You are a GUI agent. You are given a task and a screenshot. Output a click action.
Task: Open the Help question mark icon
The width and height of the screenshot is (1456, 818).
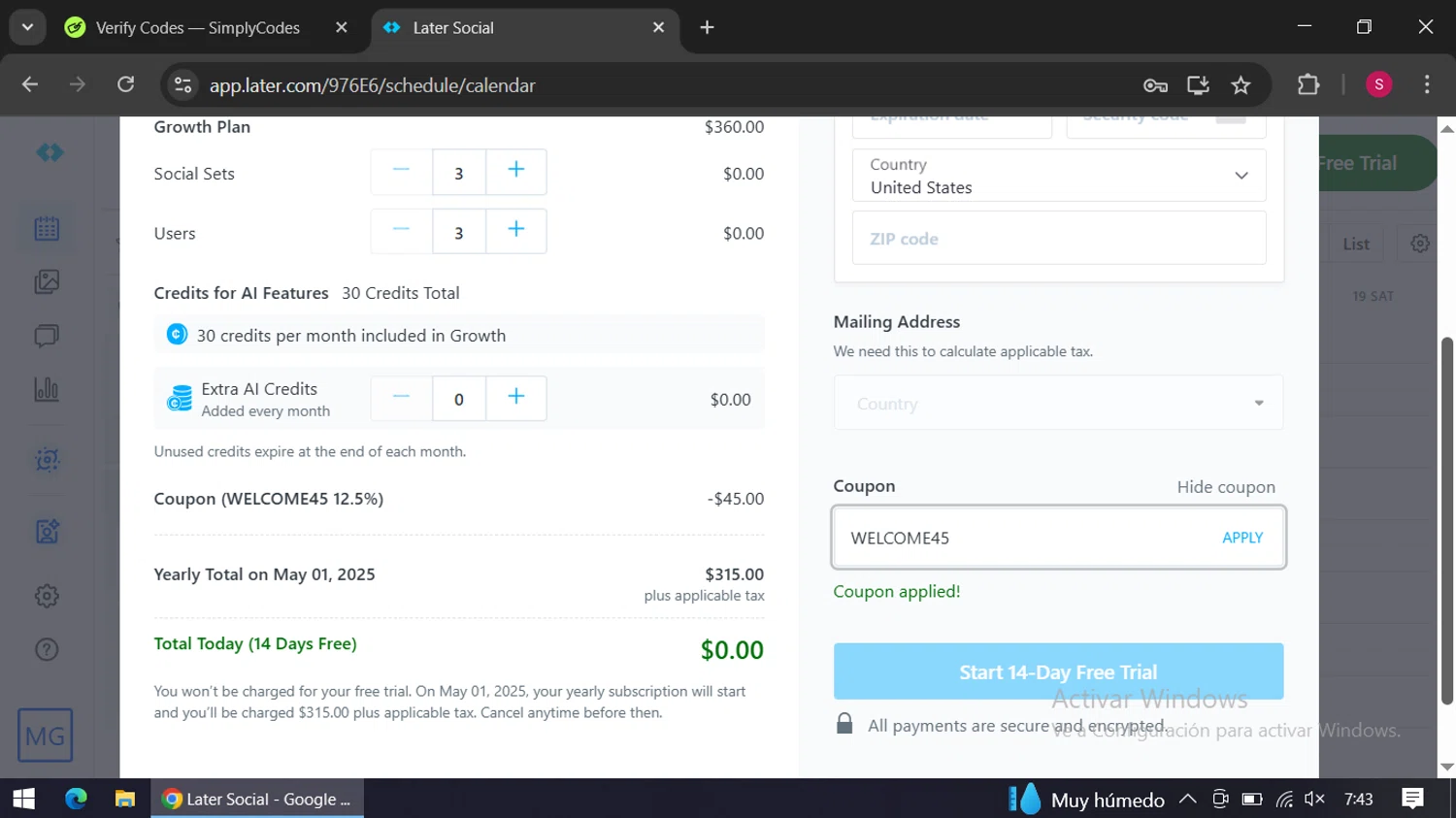(47, 649)
